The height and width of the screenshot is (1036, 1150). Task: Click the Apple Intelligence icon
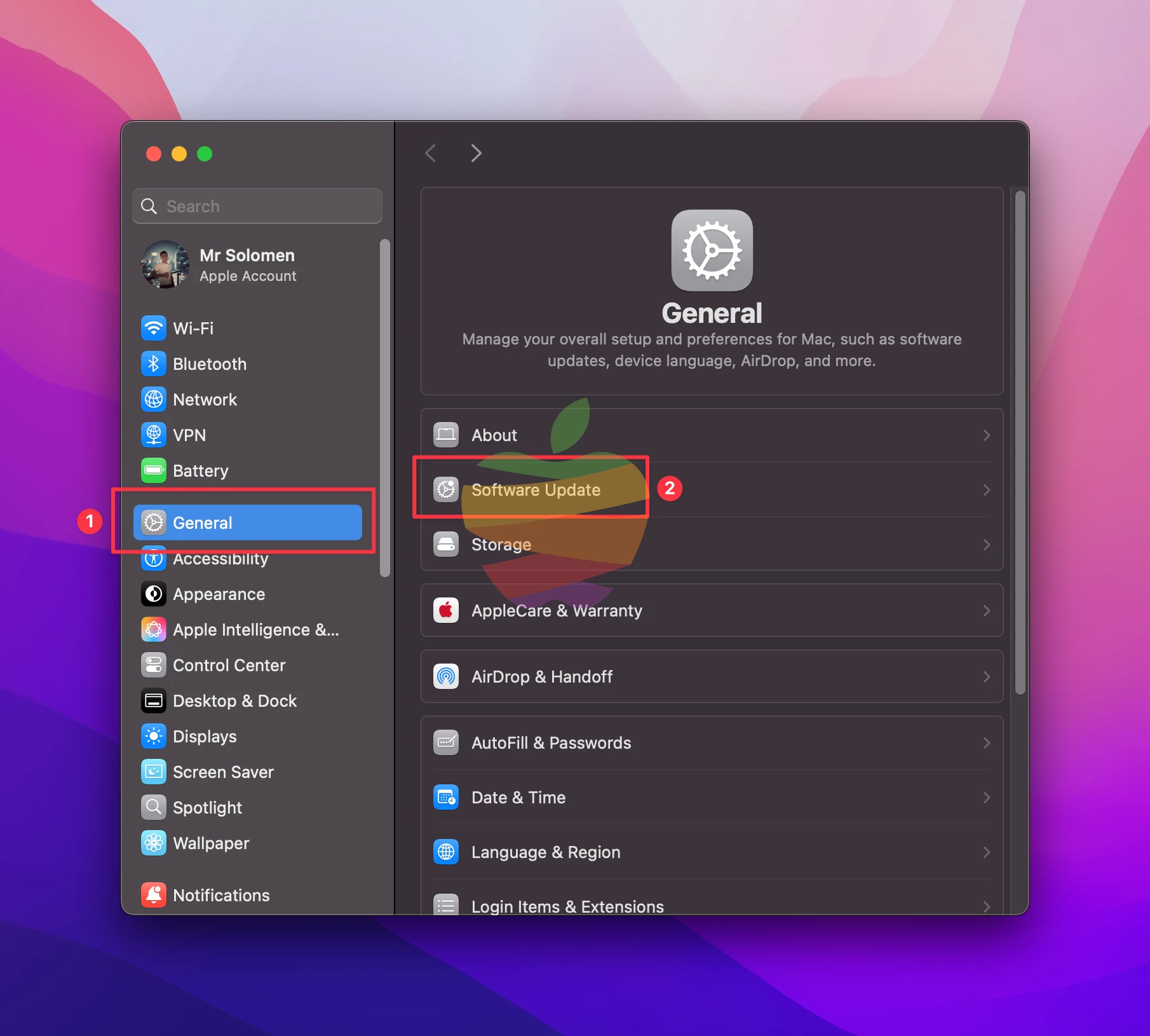click(154, 630)
